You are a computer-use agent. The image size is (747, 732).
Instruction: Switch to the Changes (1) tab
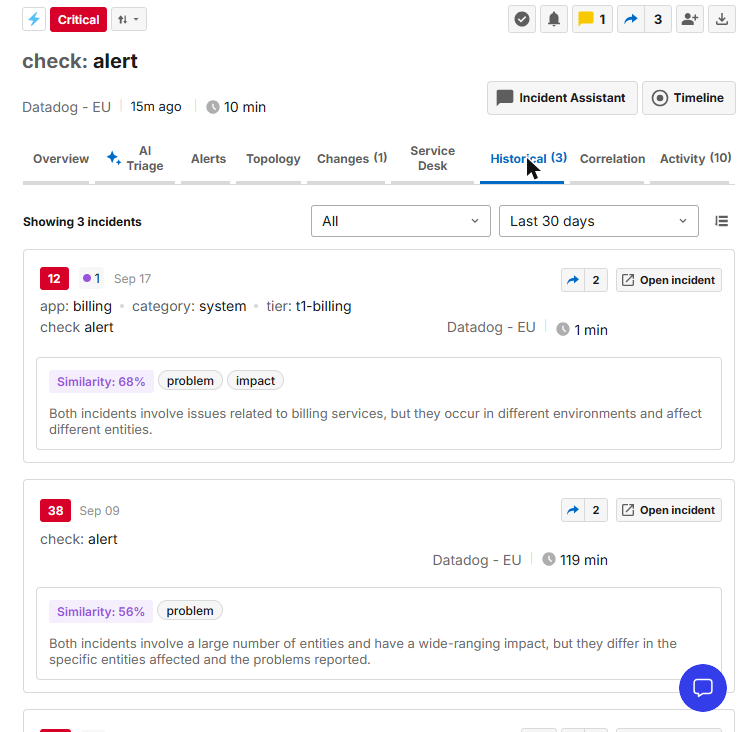[352, 159]
